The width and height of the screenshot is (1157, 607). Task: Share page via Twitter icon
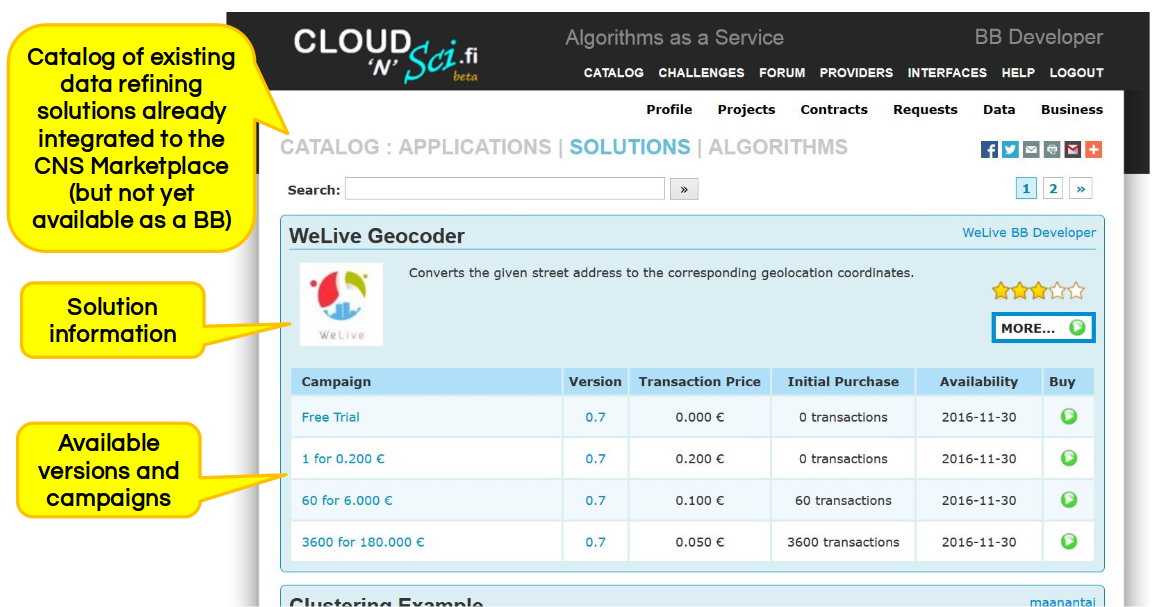pos(1010,150)
